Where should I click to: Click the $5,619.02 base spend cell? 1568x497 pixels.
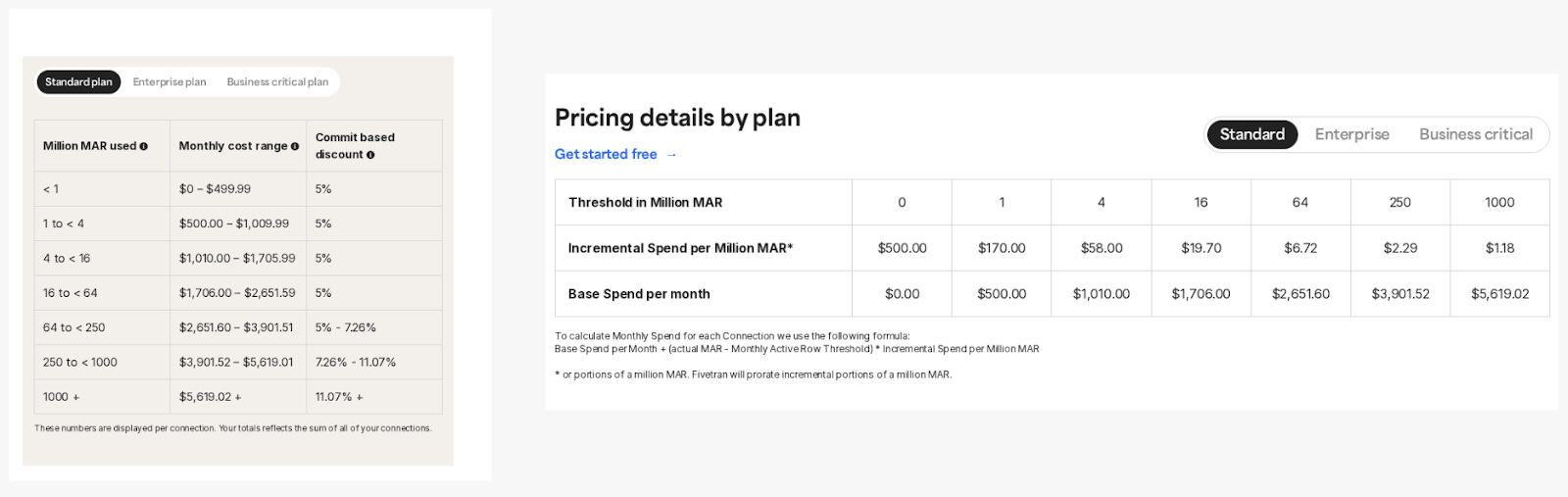(1499, 294)
